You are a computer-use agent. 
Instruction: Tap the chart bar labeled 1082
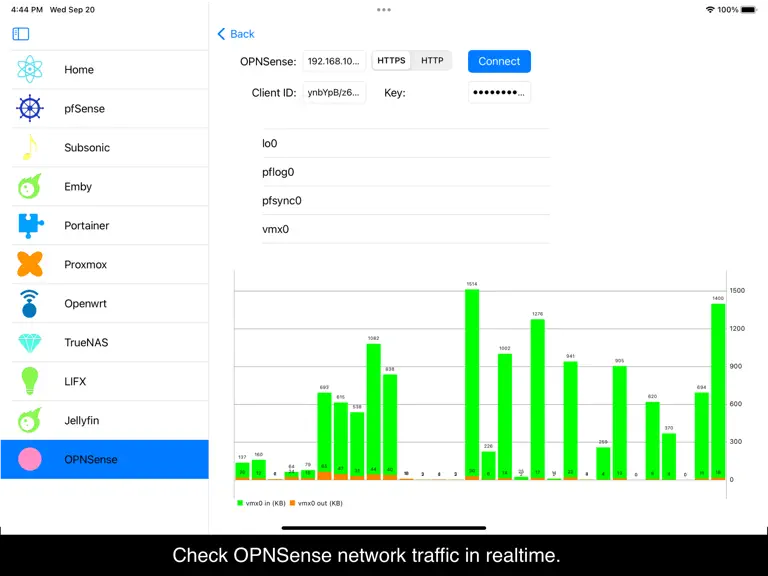click(x=374, y=411)
